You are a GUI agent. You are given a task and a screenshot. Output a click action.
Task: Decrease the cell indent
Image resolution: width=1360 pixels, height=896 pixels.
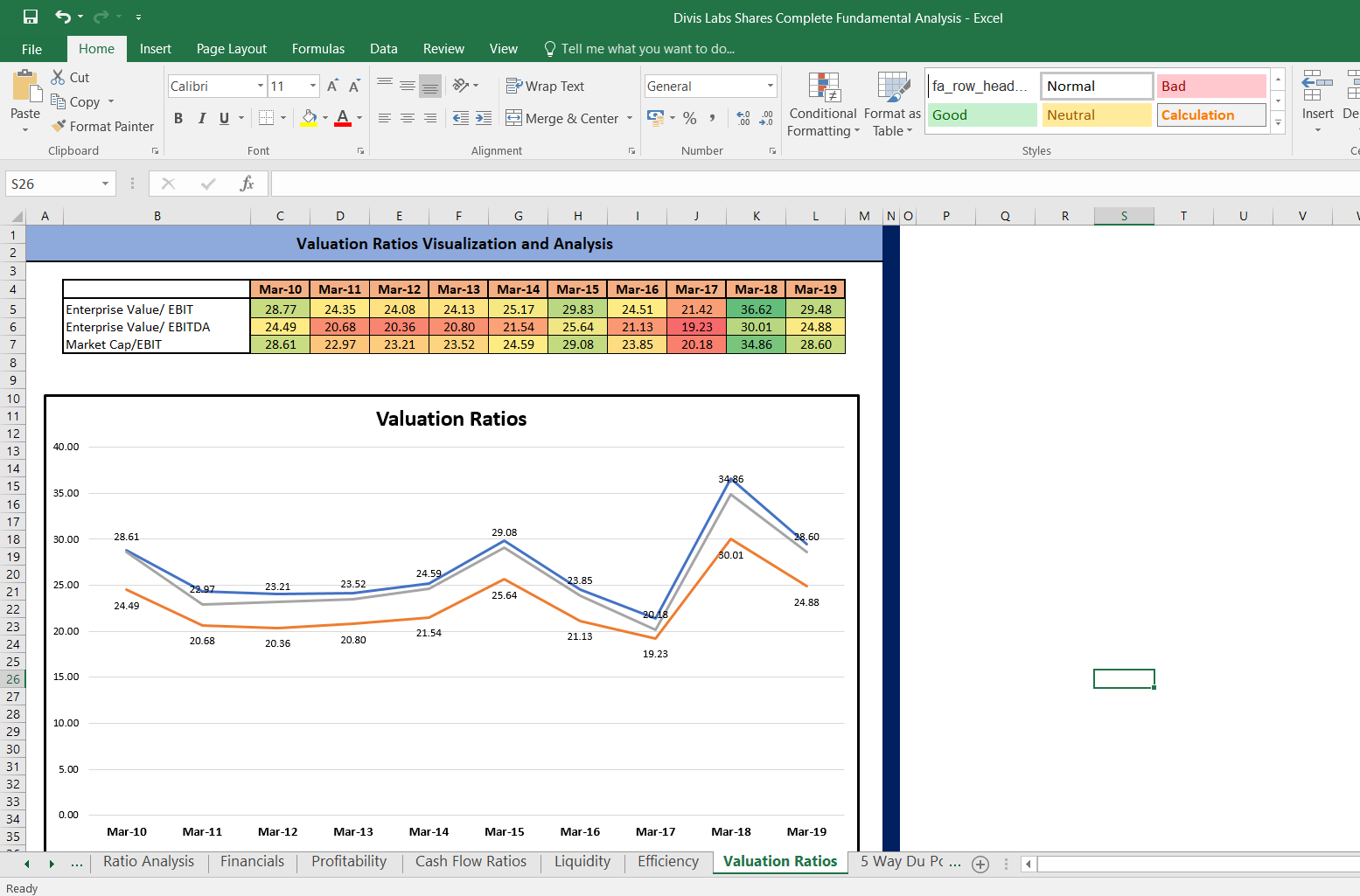[460, 118]
